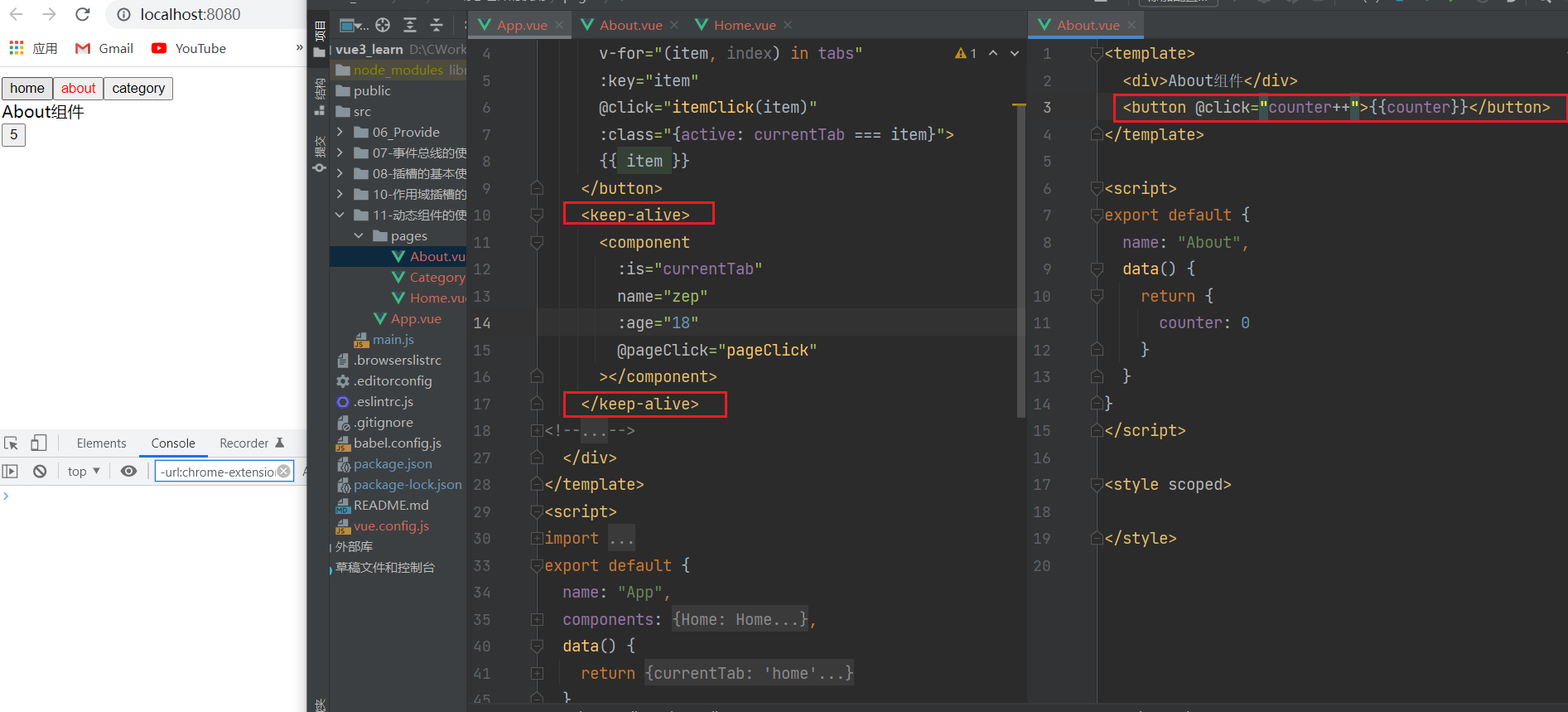Click the warning indicator showing 1
The image size is (1568, 712).
966,53
